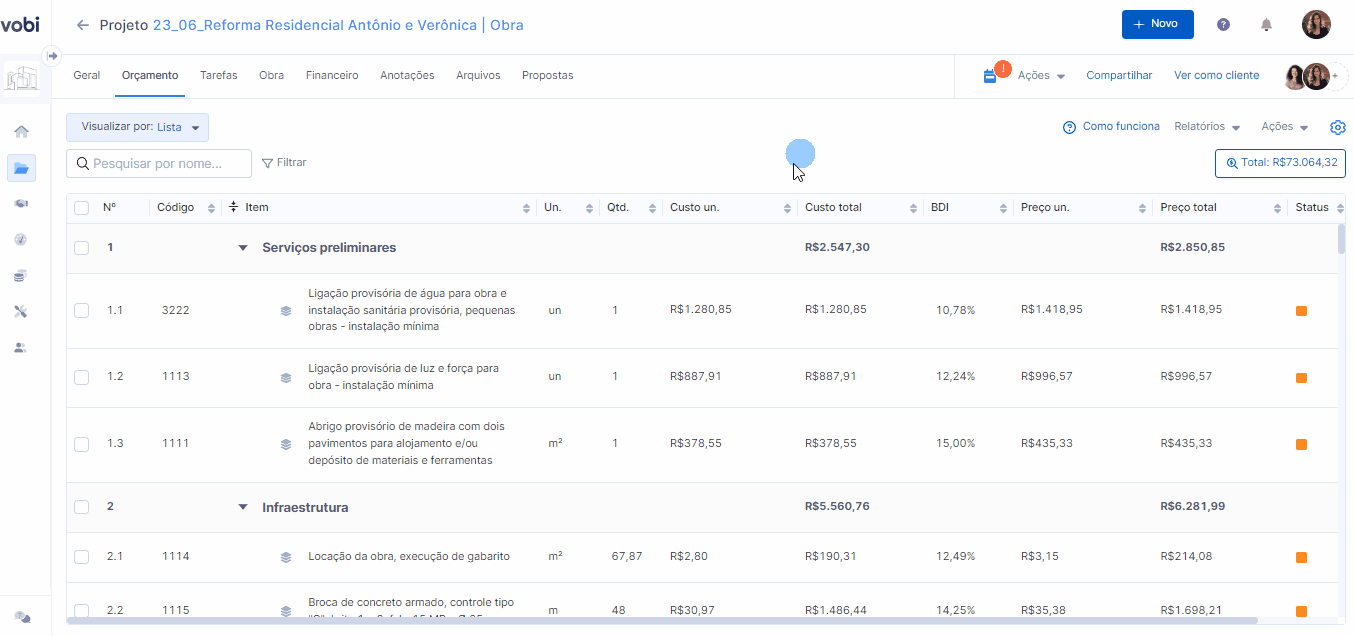Open the folder projects icon in sidebar
Viewport: 1354px width, 636px height.
[x=21, y=168]
